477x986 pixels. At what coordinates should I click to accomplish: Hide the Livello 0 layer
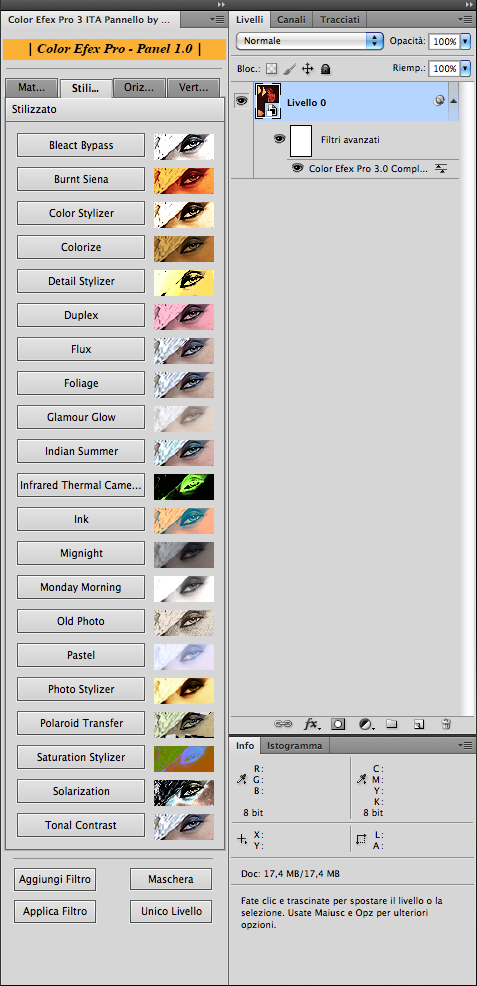pos(241,101)
